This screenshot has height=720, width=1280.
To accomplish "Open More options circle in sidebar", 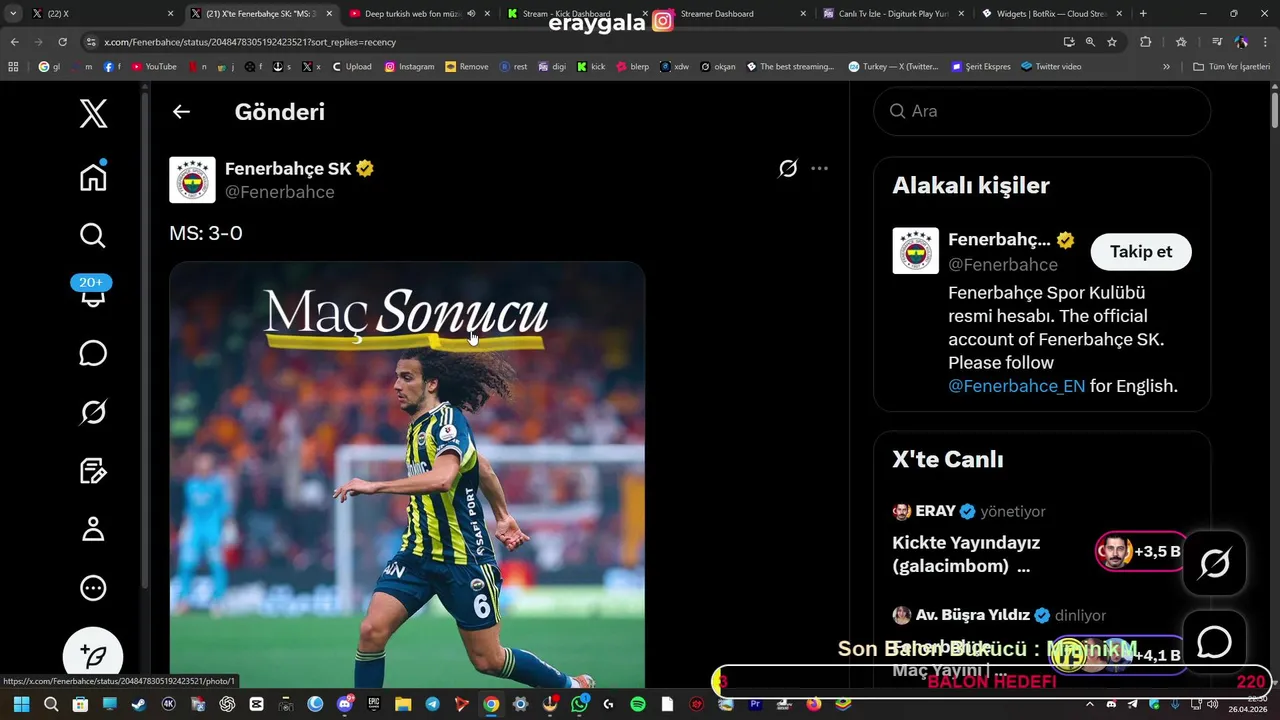I will 93,588.
